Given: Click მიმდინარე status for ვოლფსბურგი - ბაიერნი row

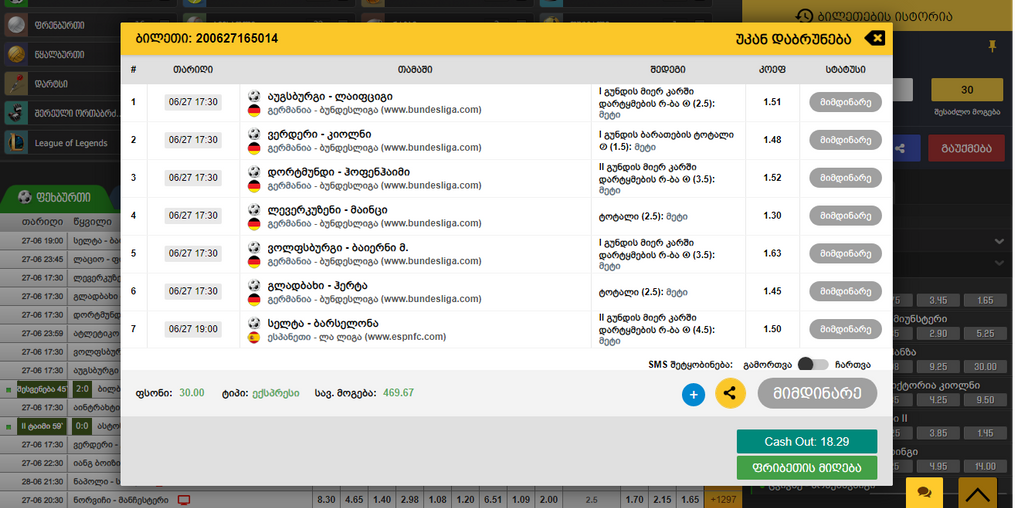Looking at the screenshot, I should 846,253.
